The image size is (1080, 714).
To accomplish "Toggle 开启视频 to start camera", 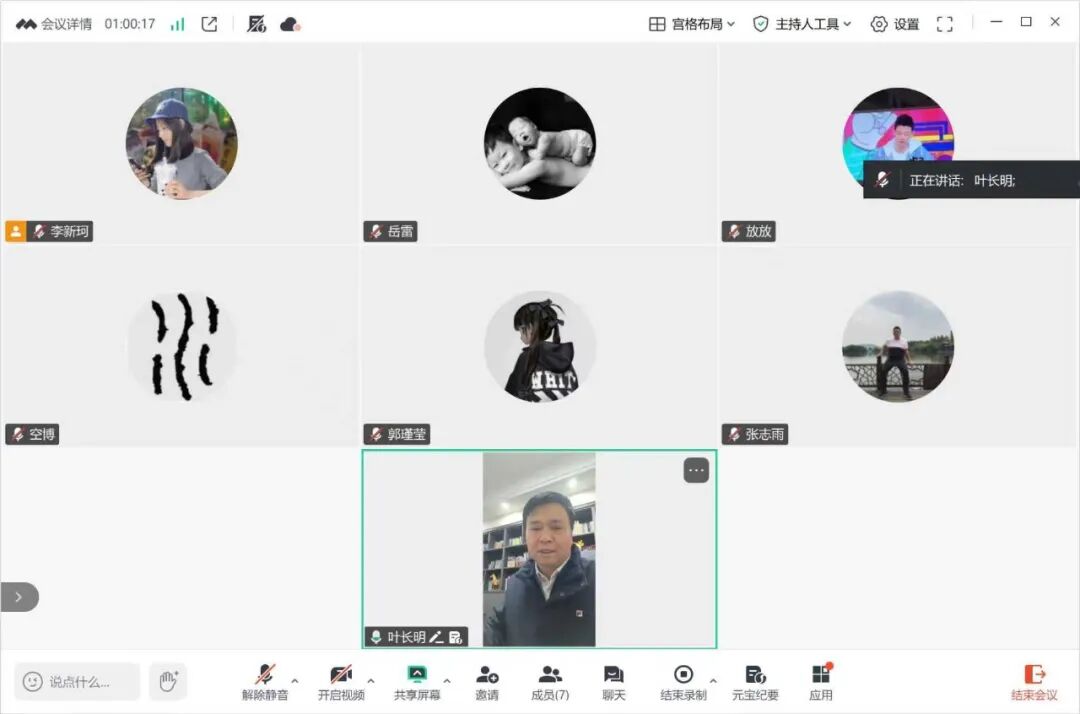I will 341,682.
